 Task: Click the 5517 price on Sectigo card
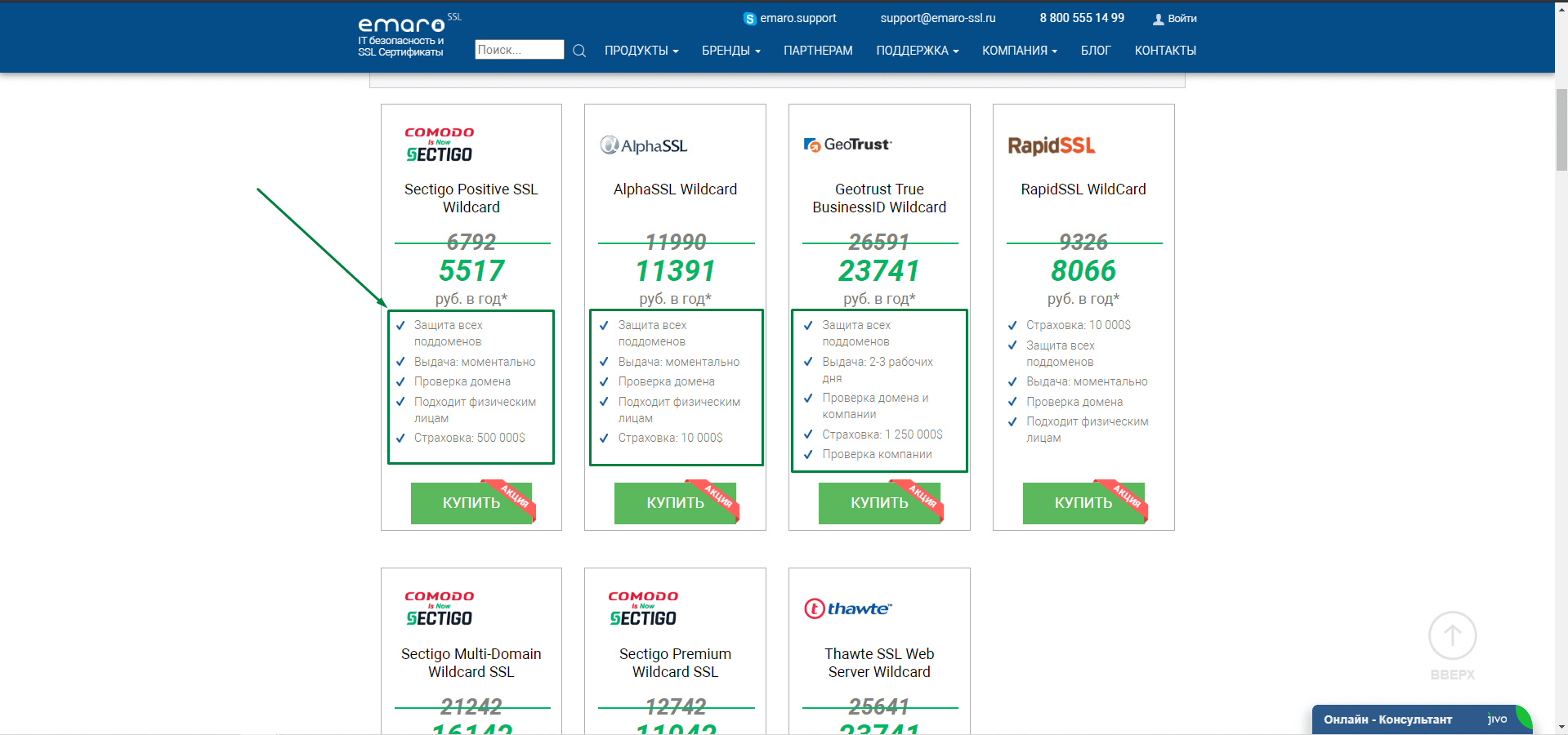(x=471, y=270)
